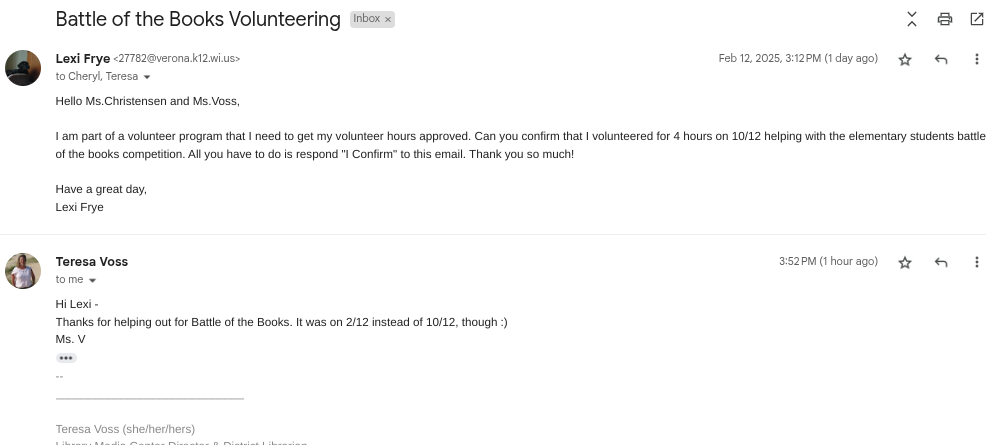Image resolution: width=1002 pixels, height=445 pixels.
Task: Click the sender name Teresa Voss
Action: (92, 261)
